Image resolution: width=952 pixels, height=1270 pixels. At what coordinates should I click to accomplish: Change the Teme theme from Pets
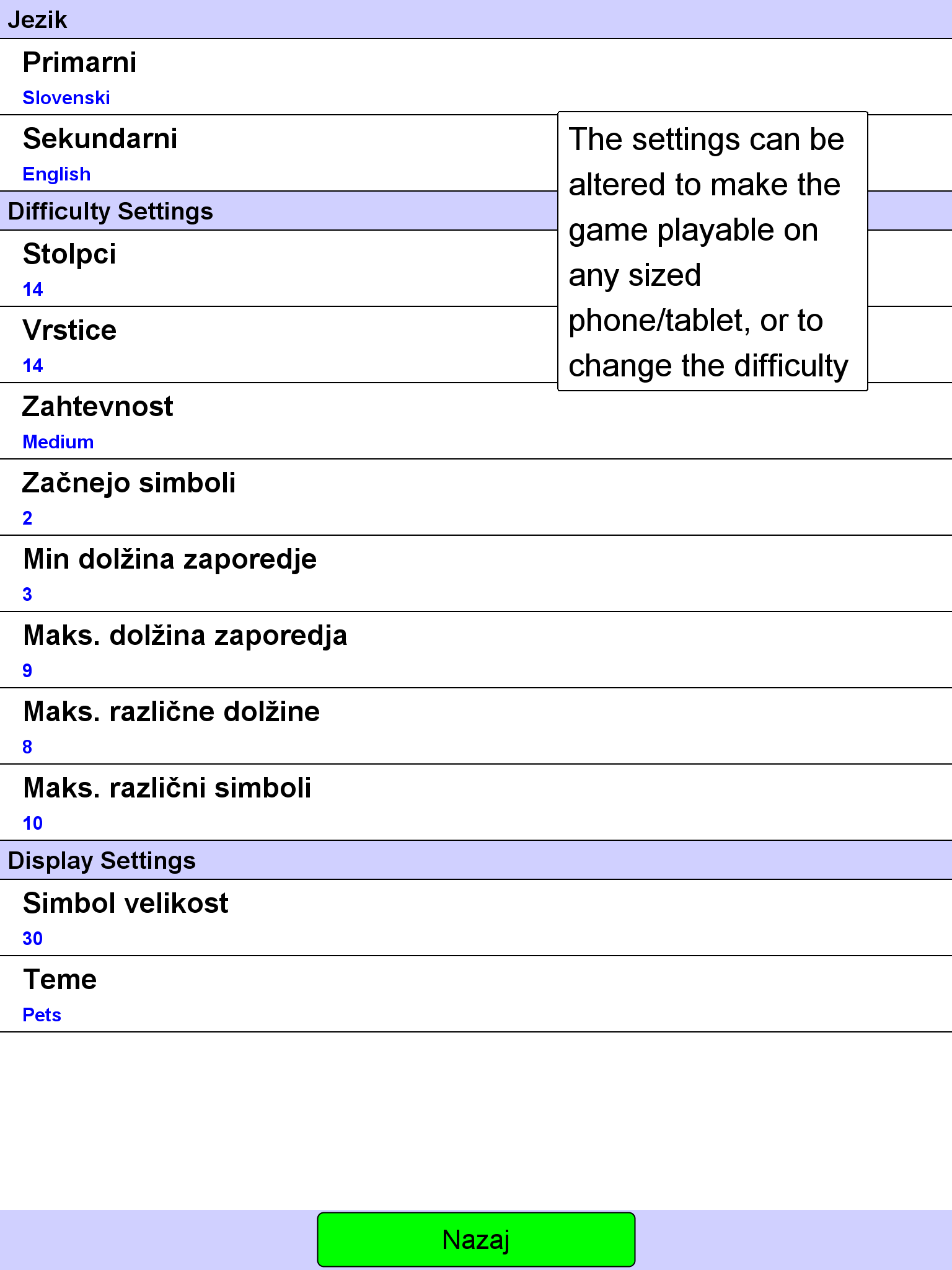click(476, 994)
